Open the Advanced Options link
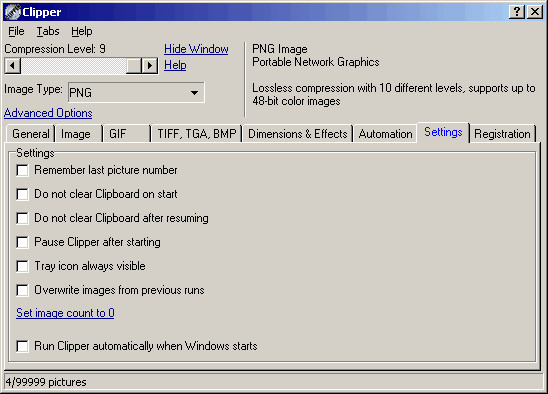Viewport: 548px width, 394px height. coord(48,113)
